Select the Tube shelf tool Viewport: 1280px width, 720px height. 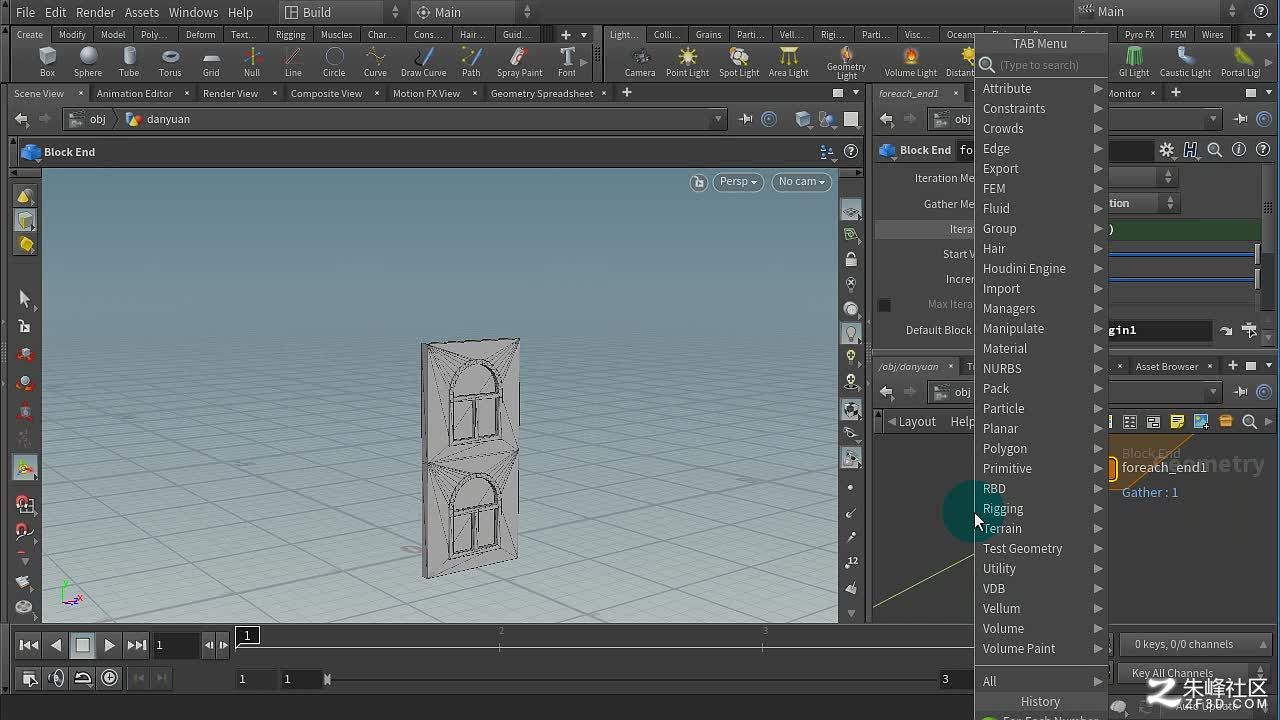[129, 62]
